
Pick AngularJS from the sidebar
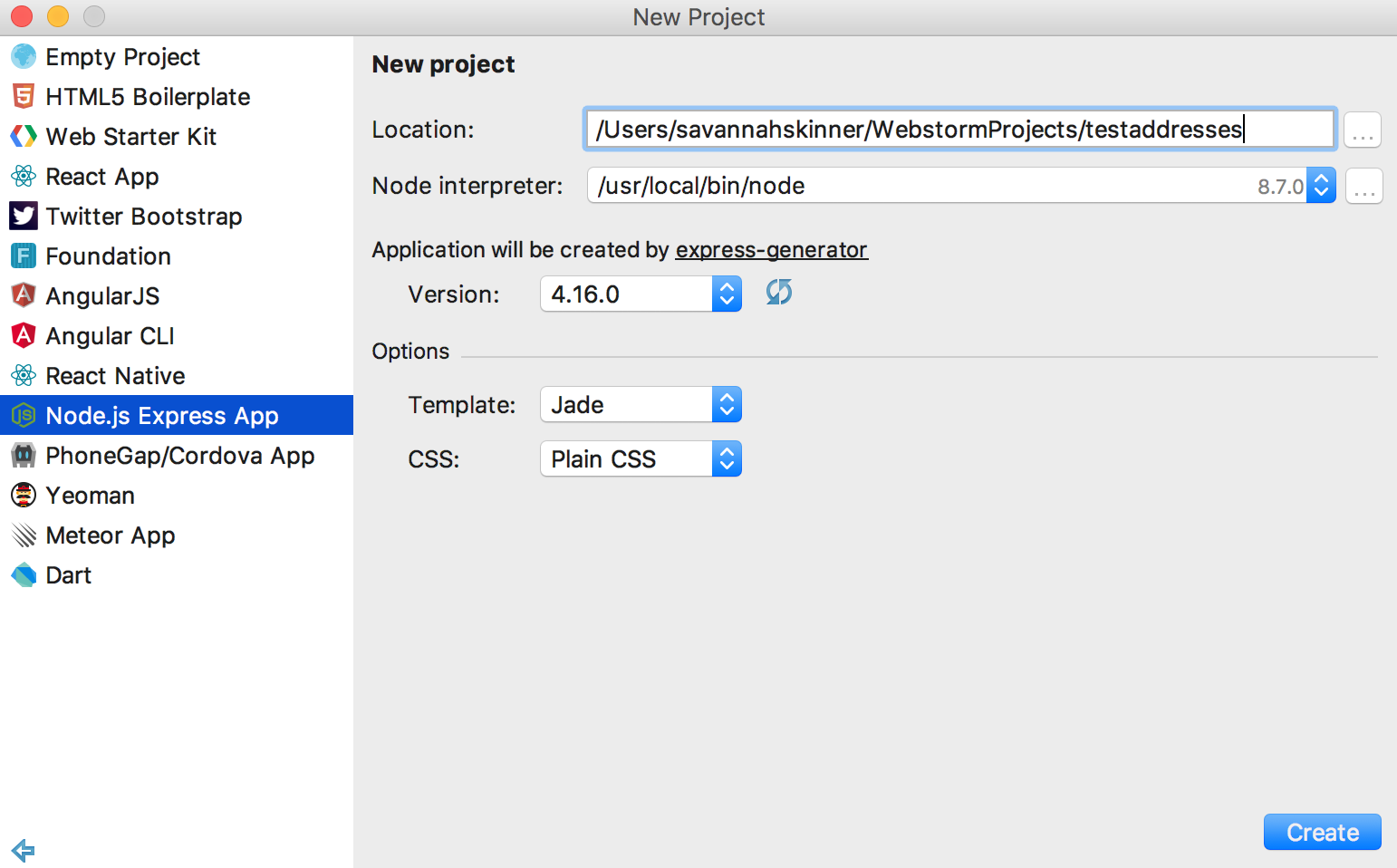click(x=177, y=296)
